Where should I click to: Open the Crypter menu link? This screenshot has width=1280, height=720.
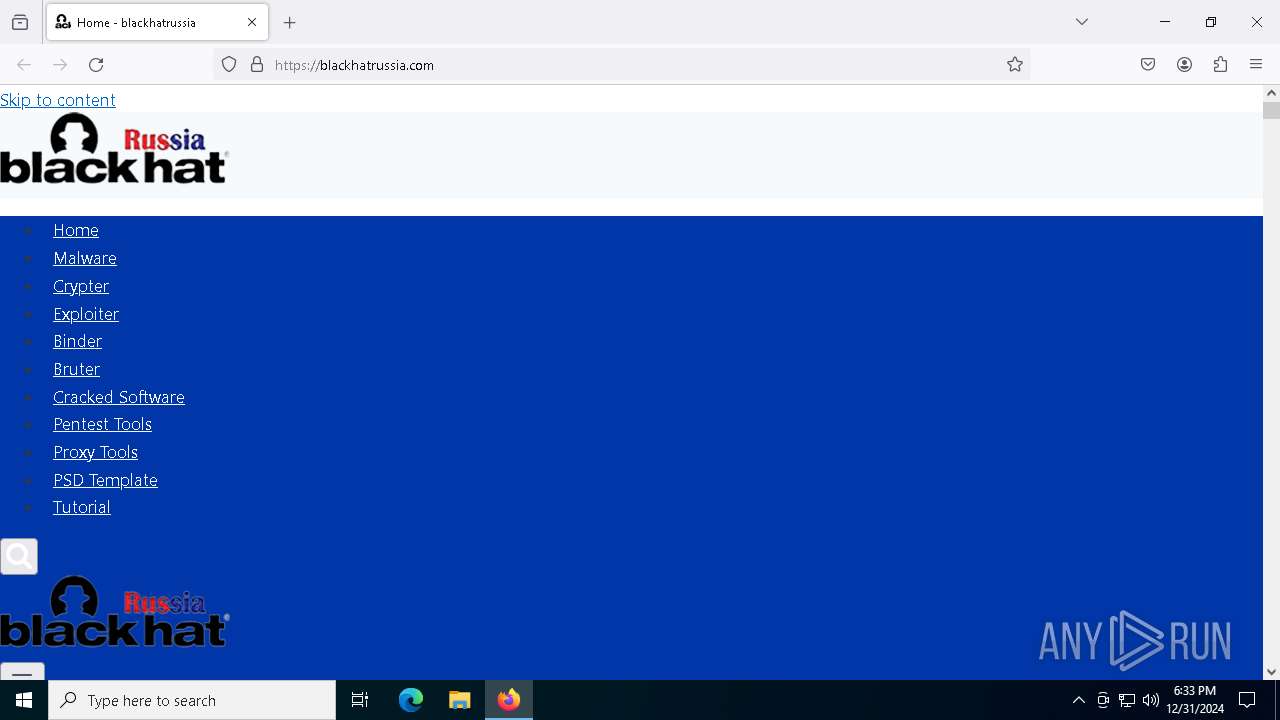81,286
